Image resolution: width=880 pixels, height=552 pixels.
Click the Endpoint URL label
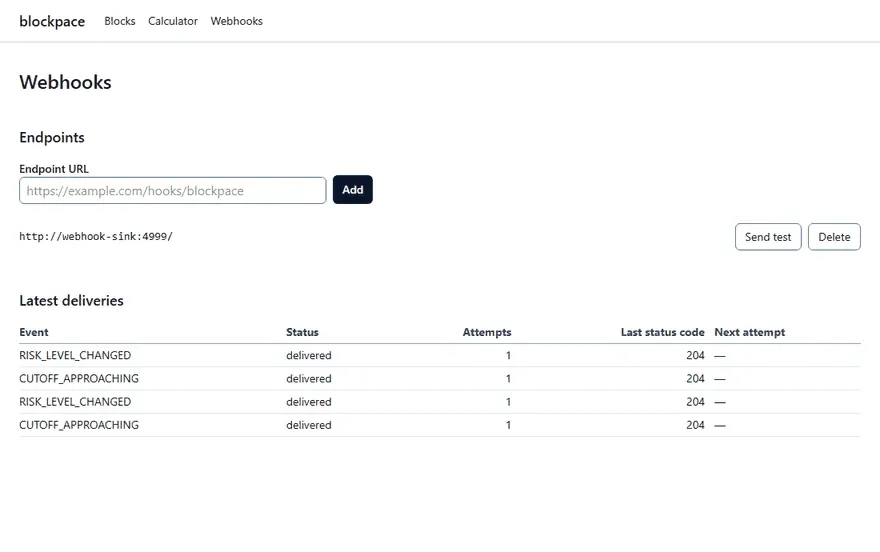click(54, 169)
